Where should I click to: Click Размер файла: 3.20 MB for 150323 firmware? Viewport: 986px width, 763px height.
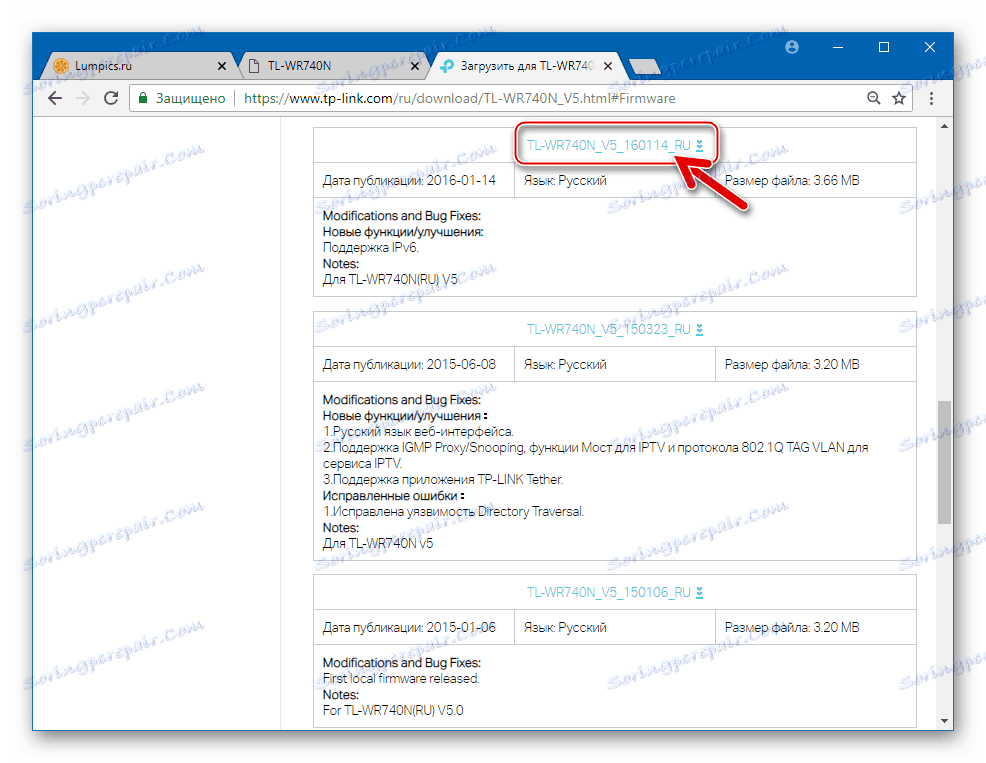click(792, 364)
